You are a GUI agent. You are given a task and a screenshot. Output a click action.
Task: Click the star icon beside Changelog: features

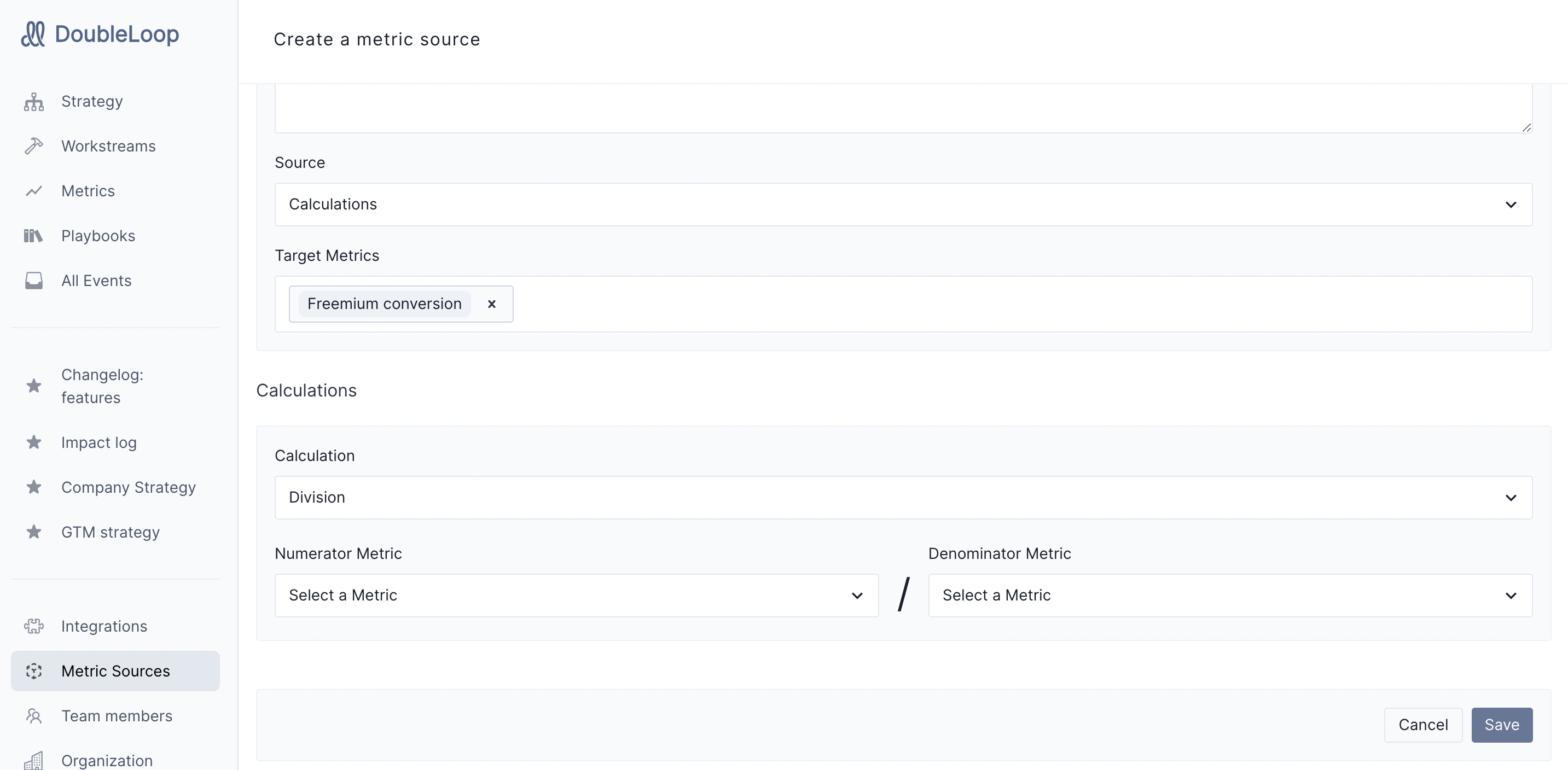[x=34, y=386]
